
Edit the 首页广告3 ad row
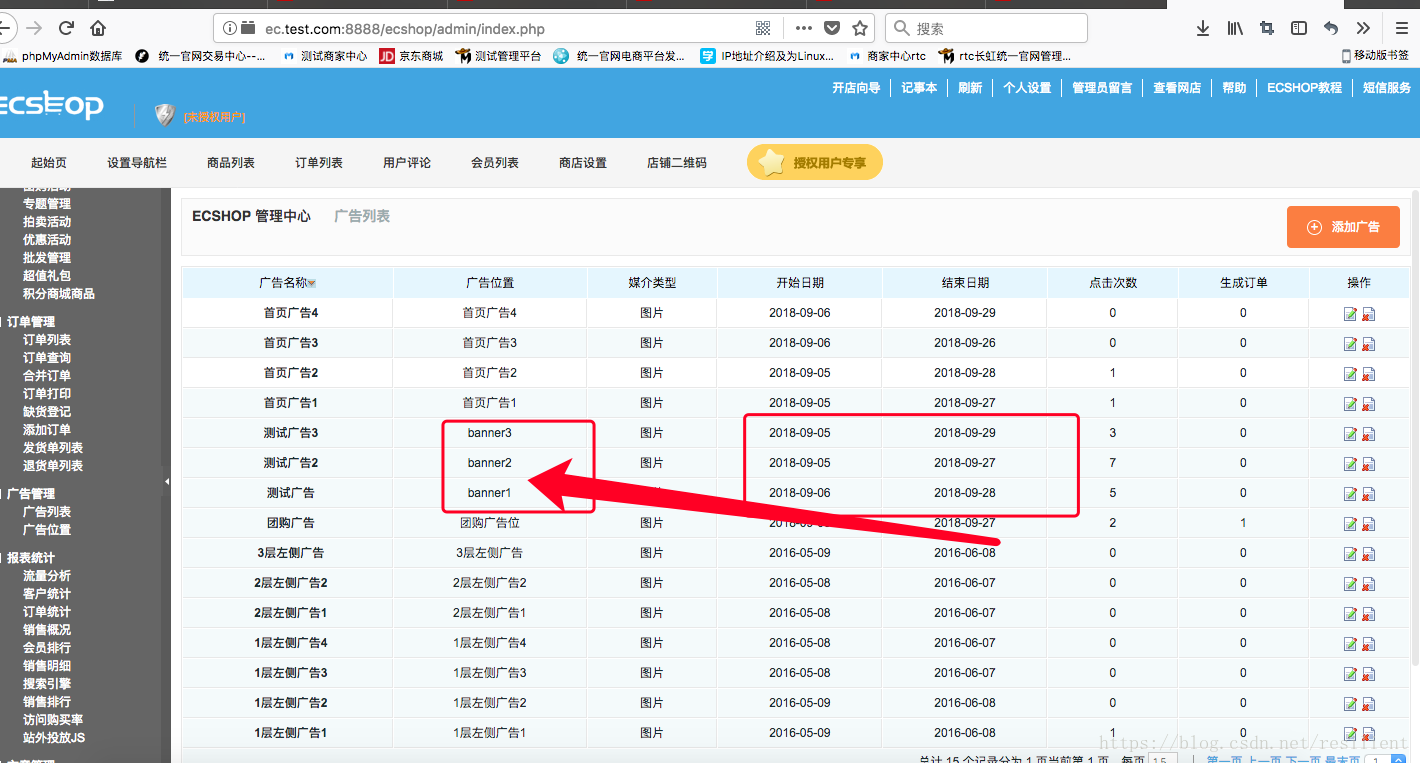[1351, 344]
